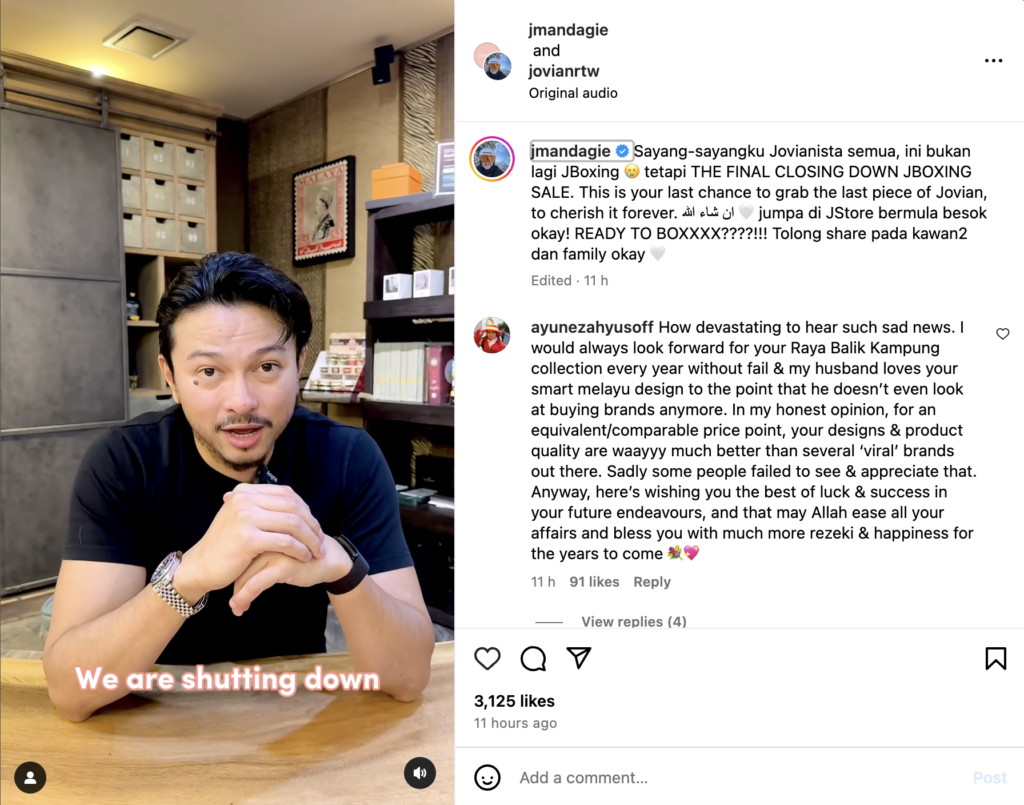Focus the Add a comment field
The width and height of the screenshot is (1024, 805).
pos(738,778)
